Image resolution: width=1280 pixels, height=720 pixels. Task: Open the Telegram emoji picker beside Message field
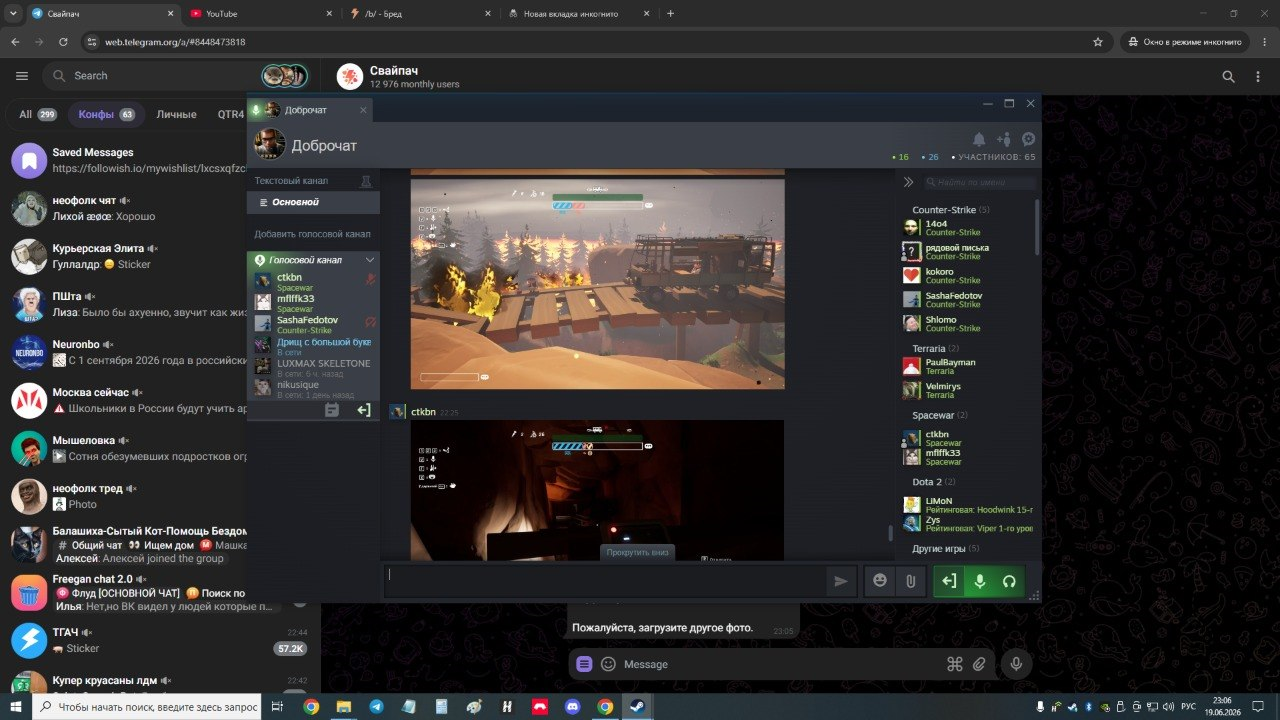pos(608,664)
